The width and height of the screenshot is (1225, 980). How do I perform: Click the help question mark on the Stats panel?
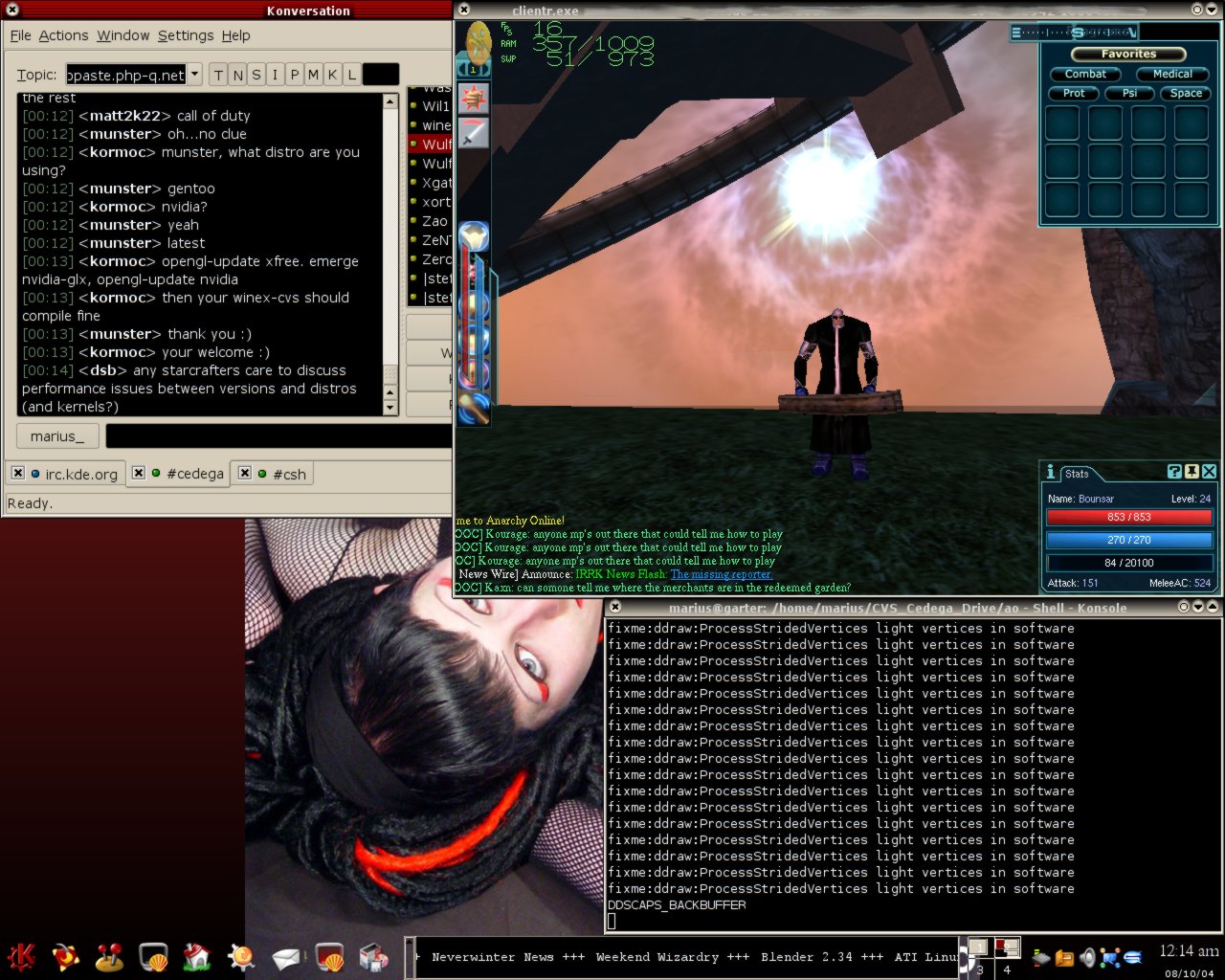[x=1174, y=471]
